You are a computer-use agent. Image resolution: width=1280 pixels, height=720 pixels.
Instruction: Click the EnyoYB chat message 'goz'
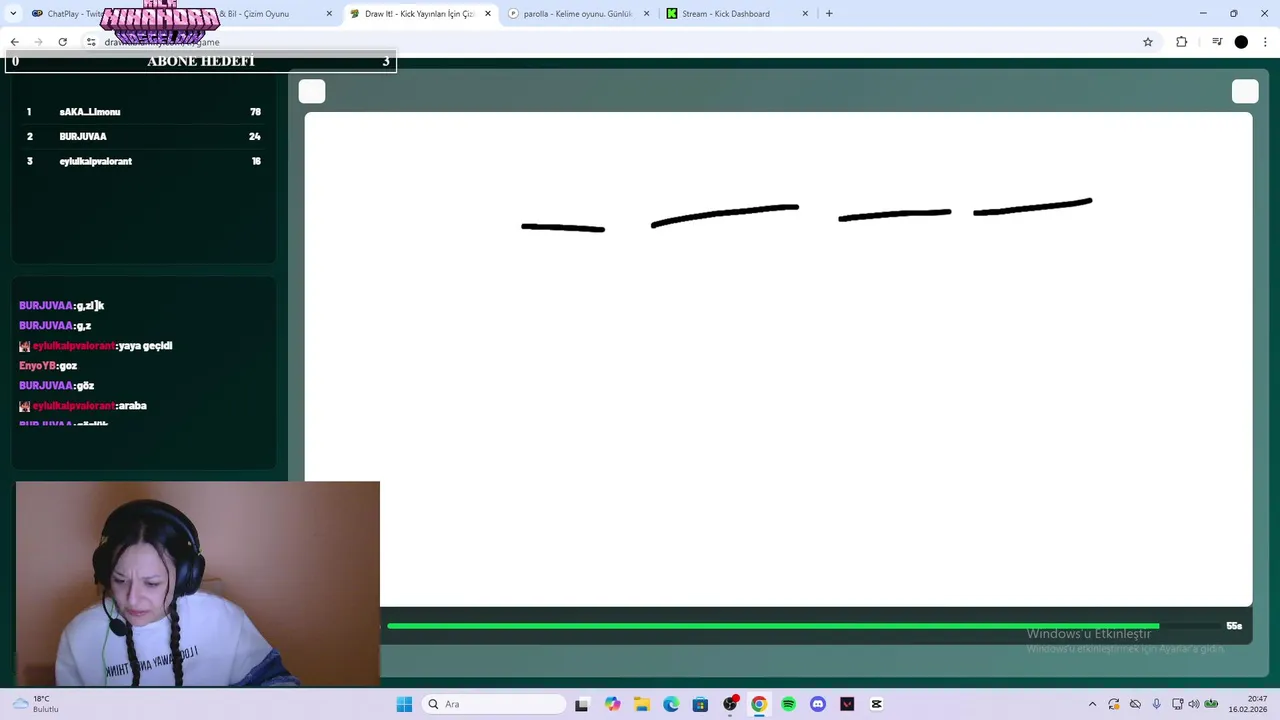(48, 366)
